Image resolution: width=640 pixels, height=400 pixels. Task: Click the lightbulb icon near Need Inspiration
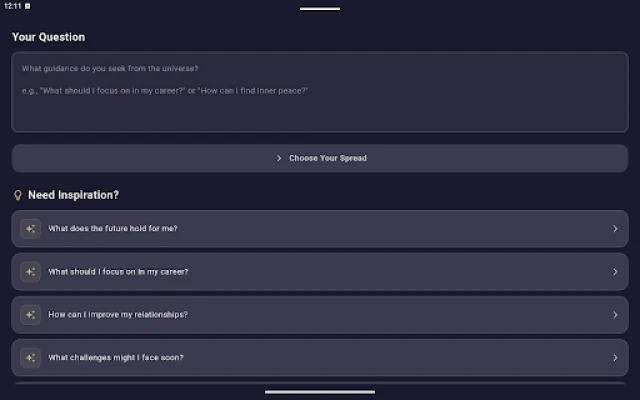(17, 195)
